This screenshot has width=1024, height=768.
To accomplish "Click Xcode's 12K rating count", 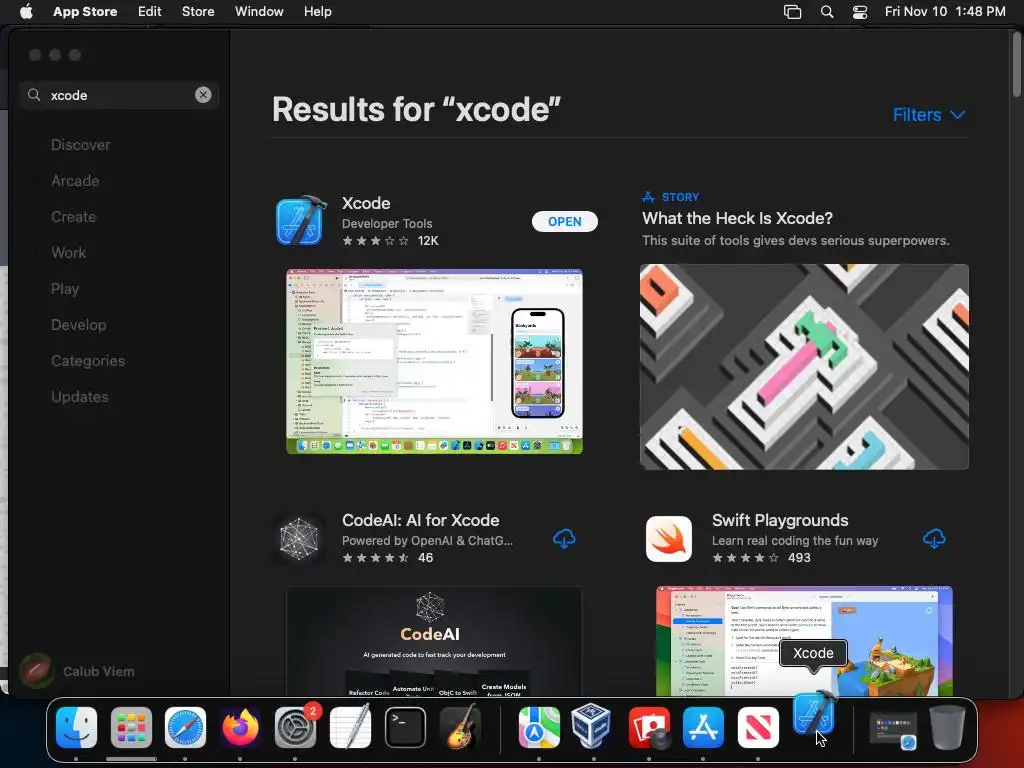I will (428, 240).
